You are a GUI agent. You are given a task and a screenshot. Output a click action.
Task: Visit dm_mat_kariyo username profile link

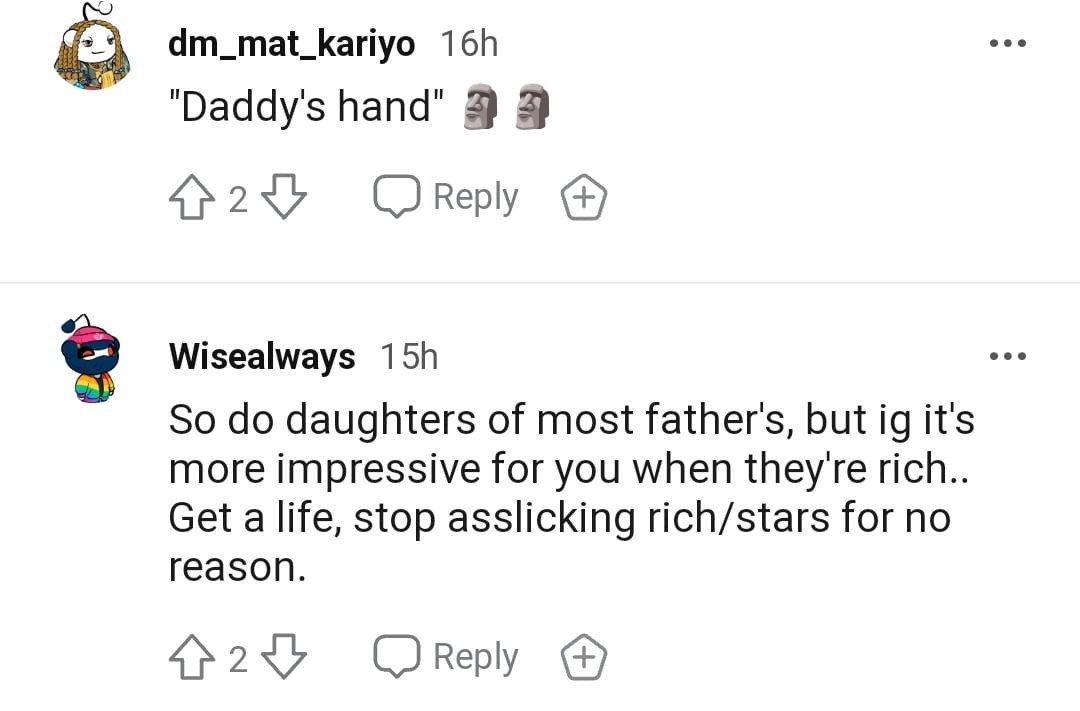[x=291, y=44]
